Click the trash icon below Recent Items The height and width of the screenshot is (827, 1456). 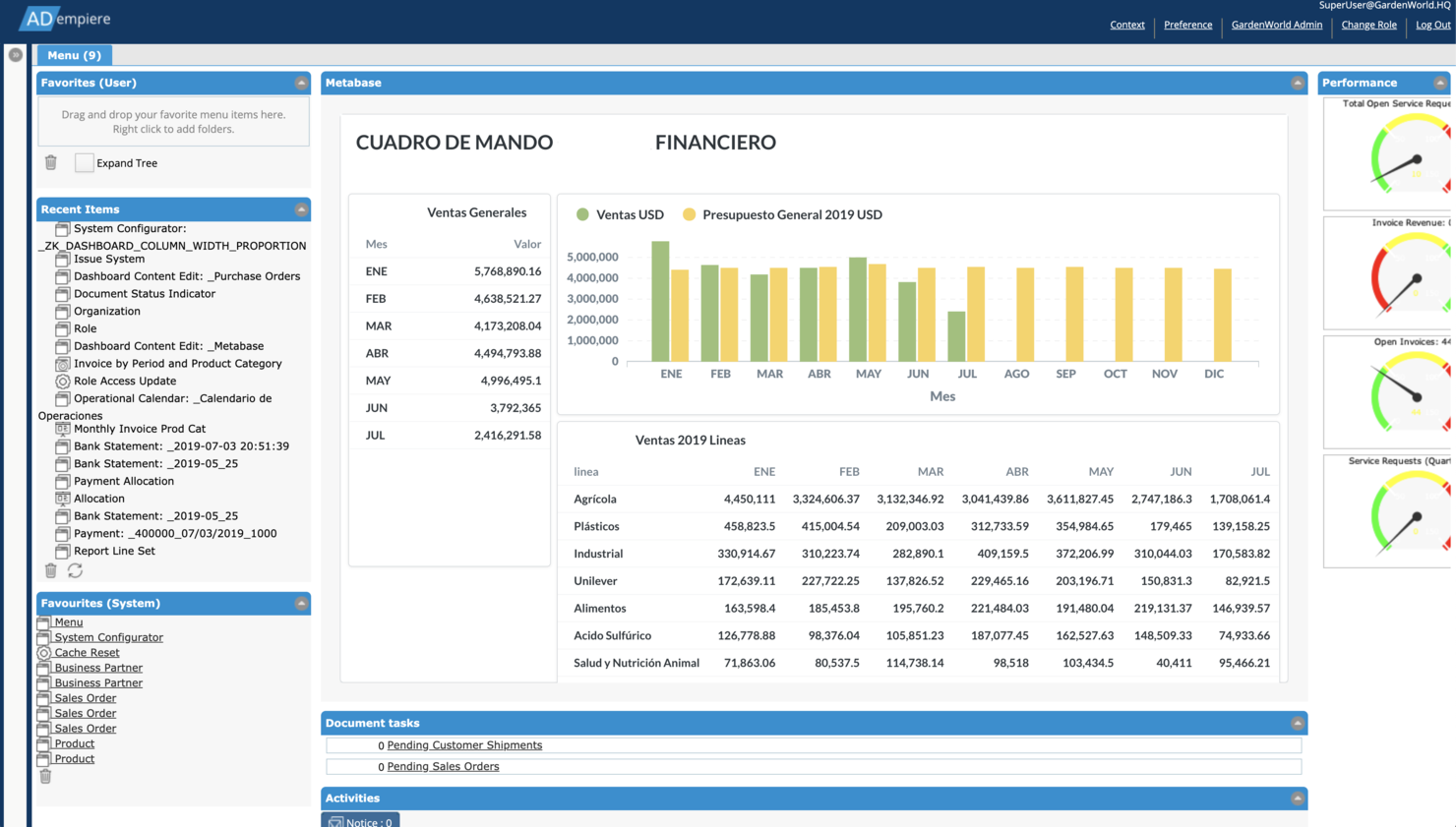pos(50,570)
